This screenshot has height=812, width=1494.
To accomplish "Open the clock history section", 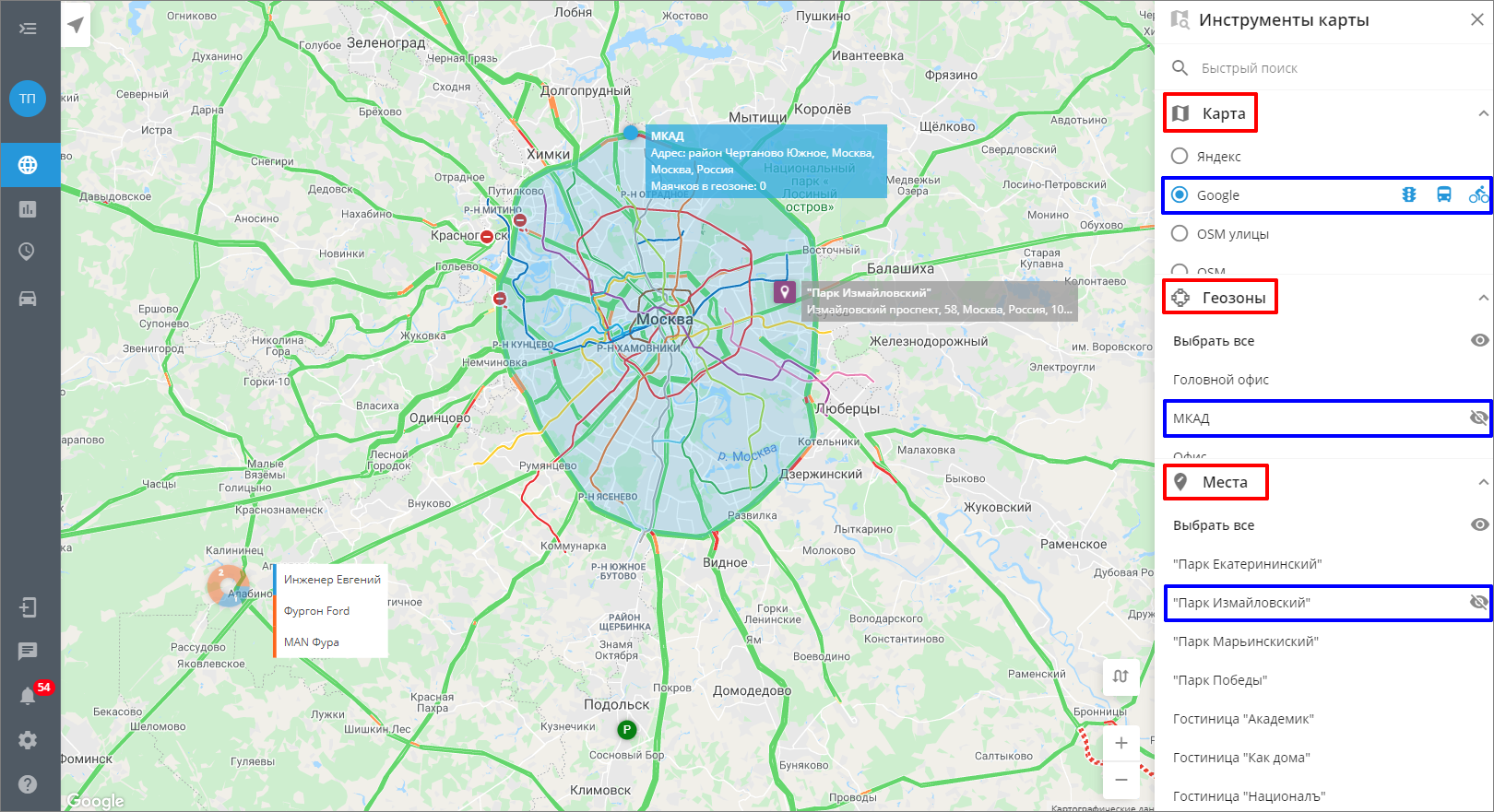I will pyautogui.click(x=28, y=252).
